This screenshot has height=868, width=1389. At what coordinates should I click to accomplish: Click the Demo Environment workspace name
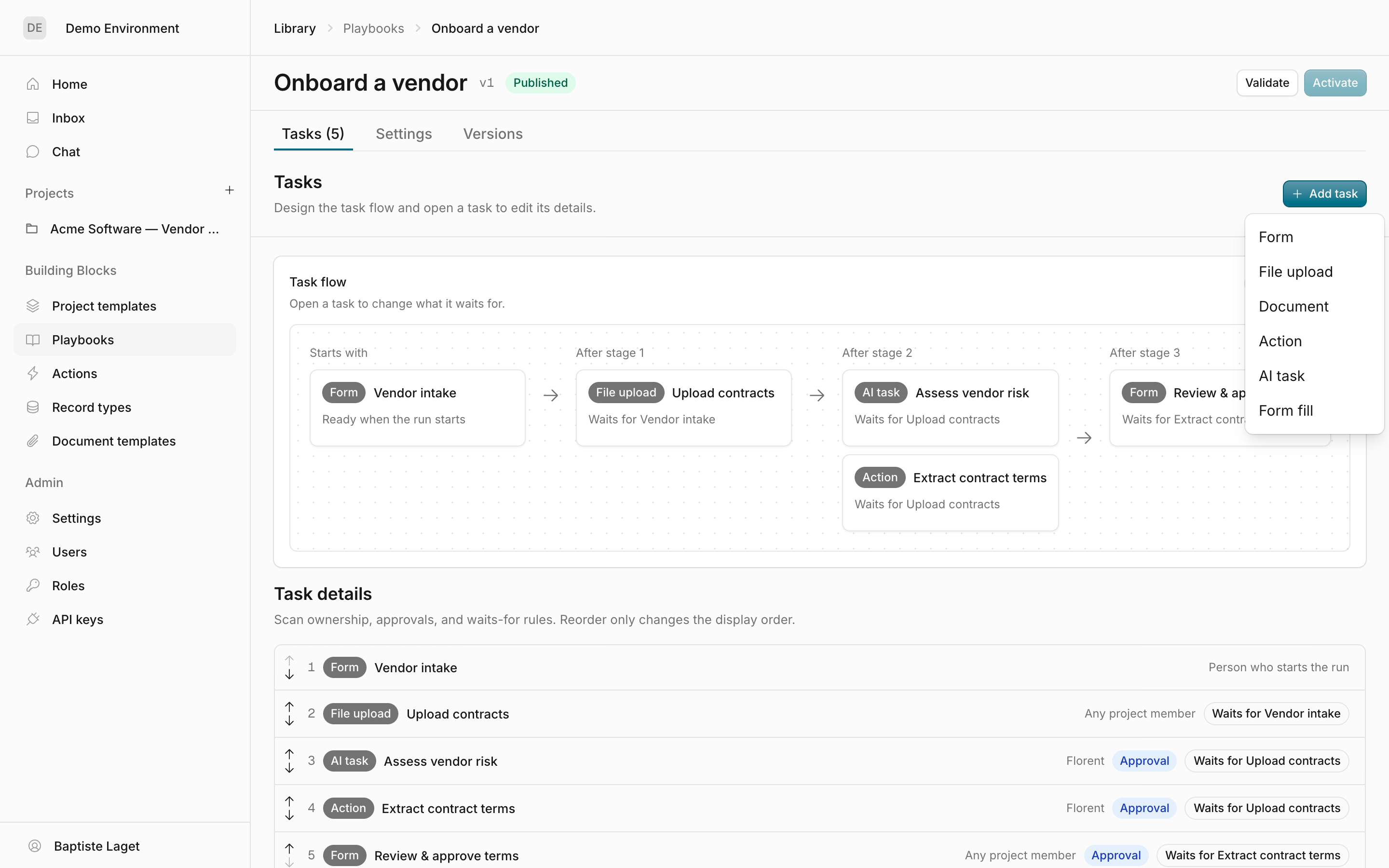pyautogui.click(x=122, y=28)
